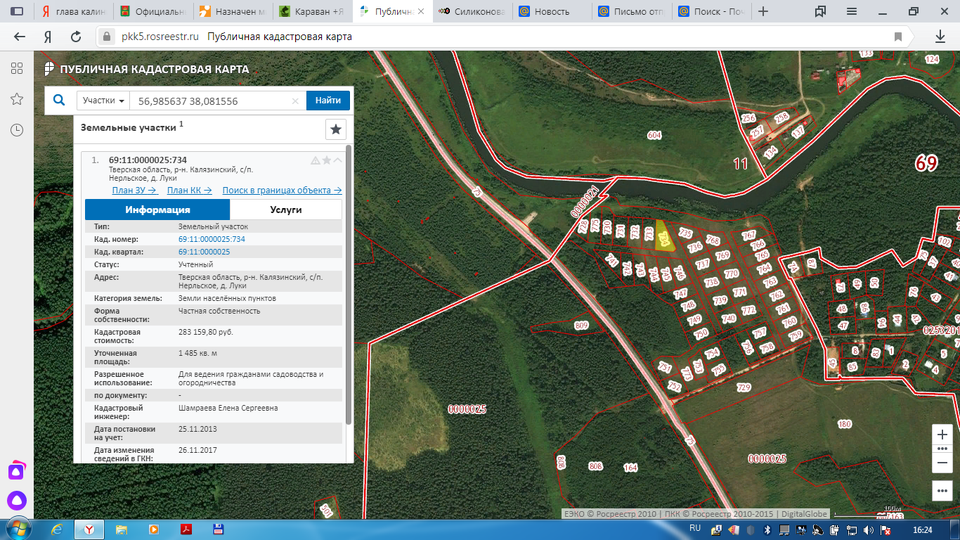Open the План КК link

tap(190, 190)
